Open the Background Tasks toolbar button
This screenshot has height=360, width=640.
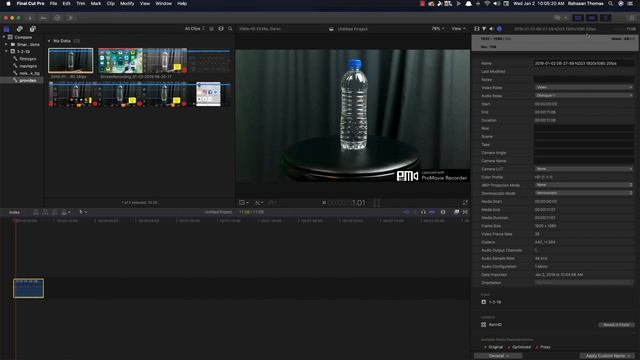pos(57,18)
